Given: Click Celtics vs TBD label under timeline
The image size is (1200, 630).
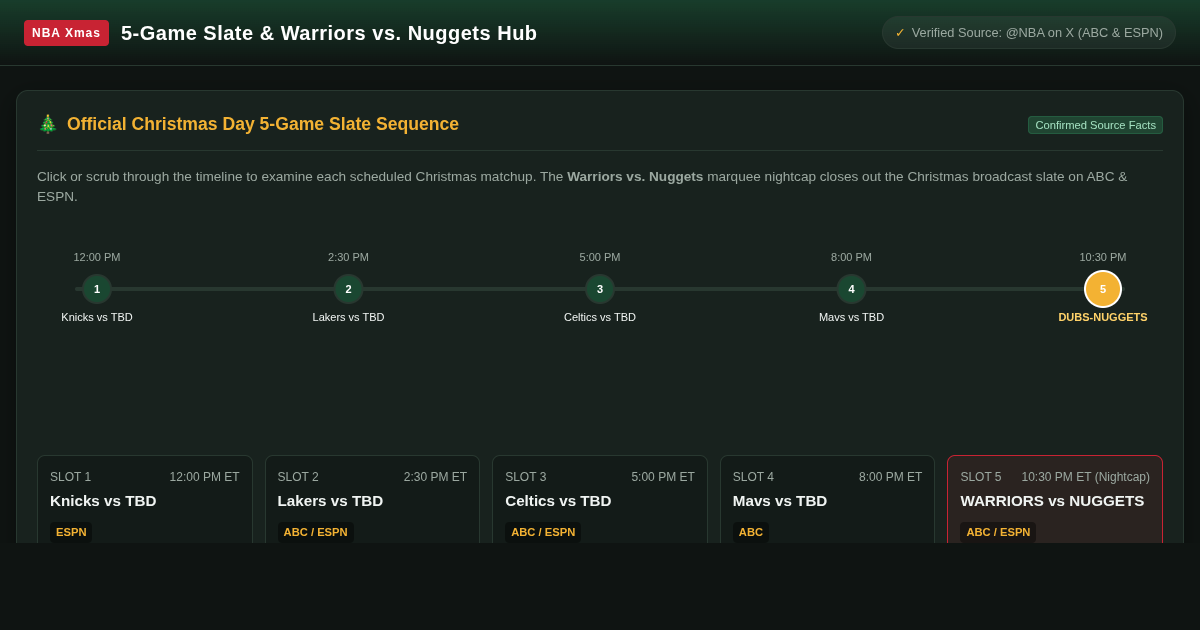Looking at the screenshot, I should (600, 317).
